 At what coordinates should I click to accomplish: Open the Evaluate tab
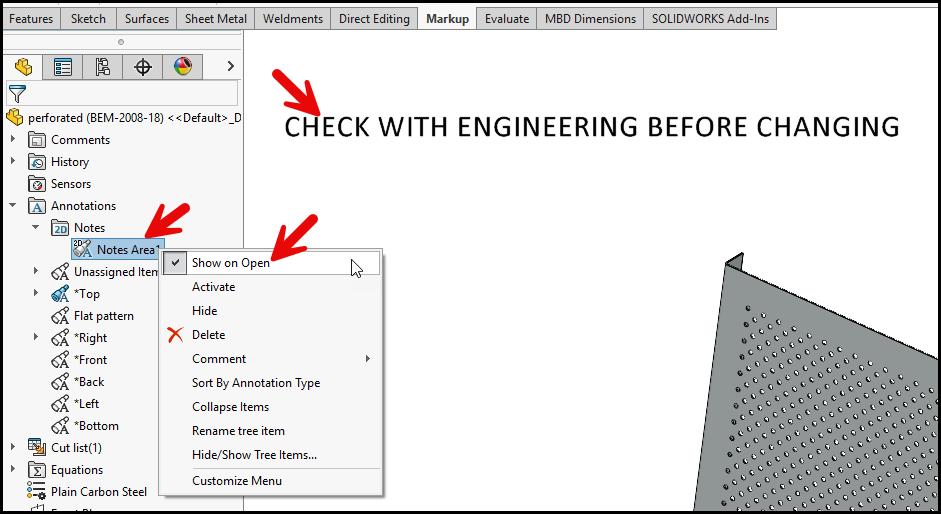pyautogui.click(x=507, y=19)
